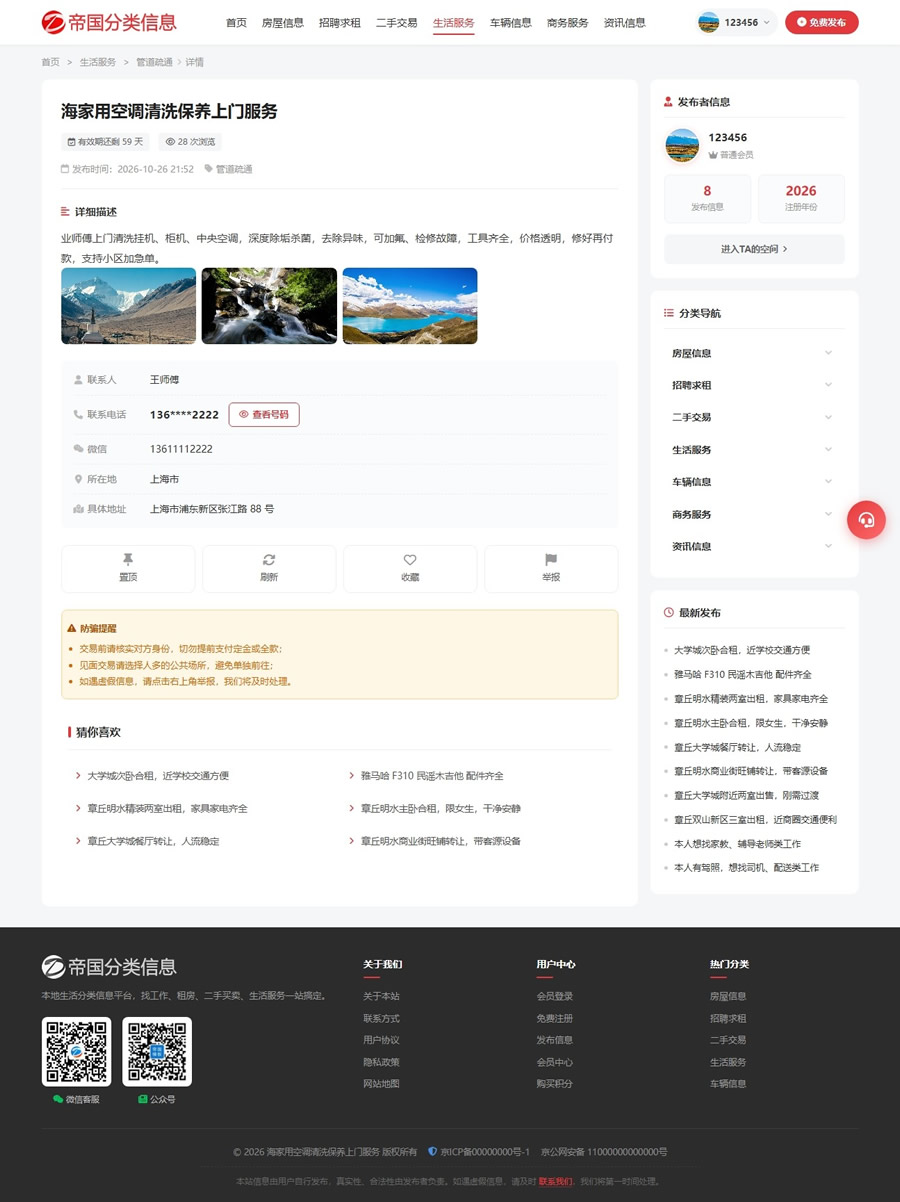Image resolution: width=900 pixels, height=1202 pixels.
Task: Click 会员登录 in footer
Action: (555, 996)
